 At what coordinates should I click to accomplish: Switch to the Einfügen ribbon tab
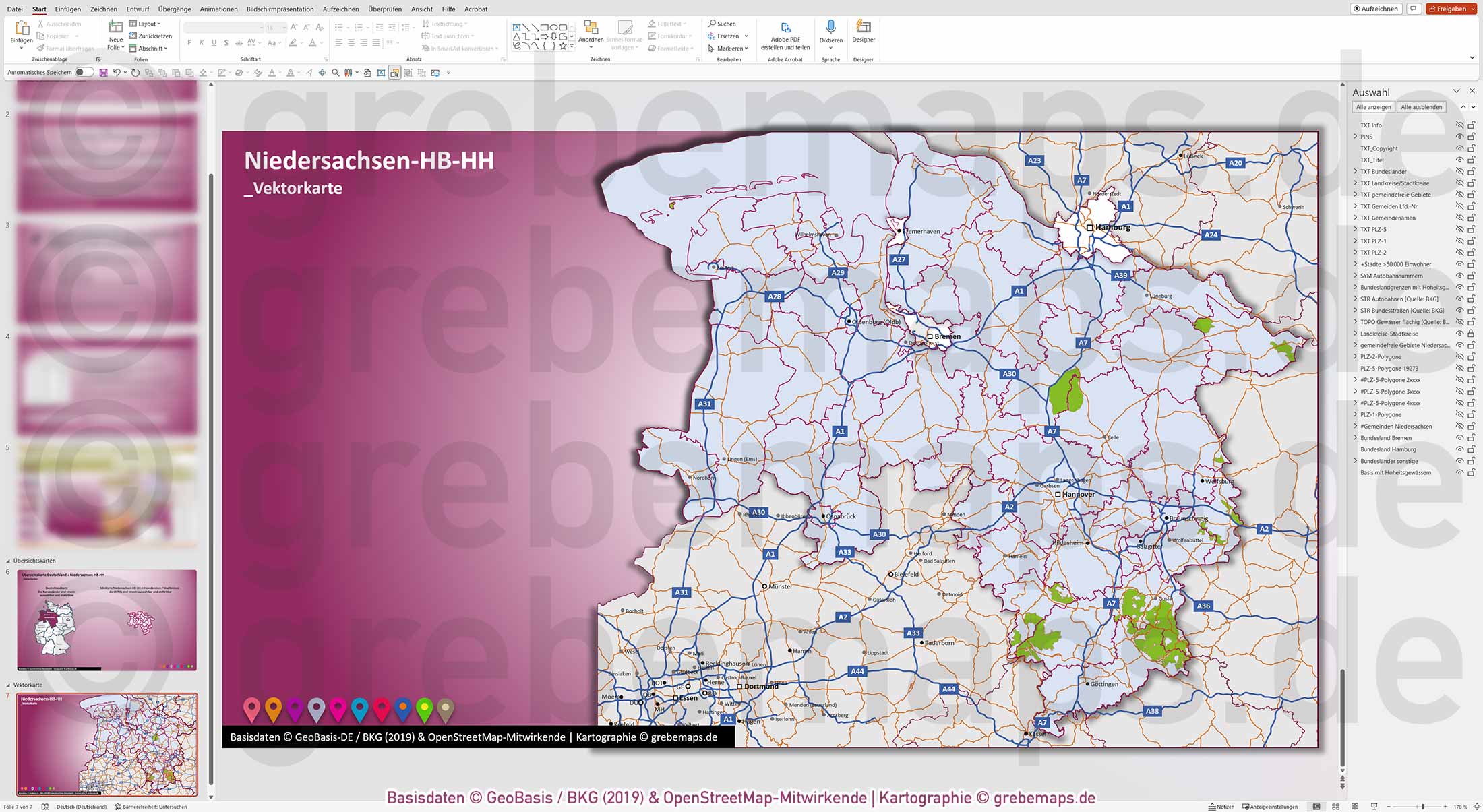(67, 9)
